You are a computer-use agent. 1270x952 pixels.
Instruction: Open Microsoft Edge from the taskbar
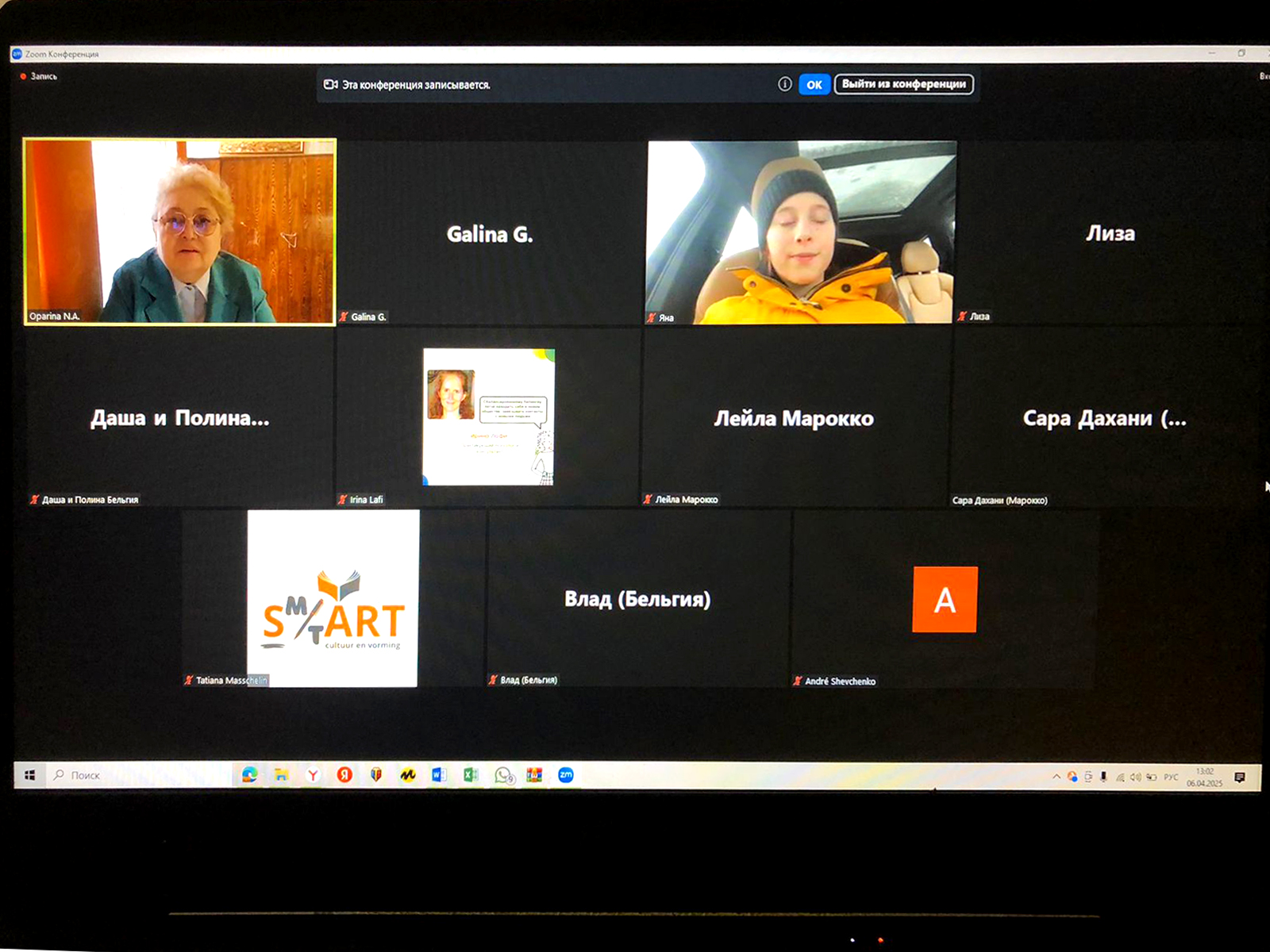click(250, 775)
